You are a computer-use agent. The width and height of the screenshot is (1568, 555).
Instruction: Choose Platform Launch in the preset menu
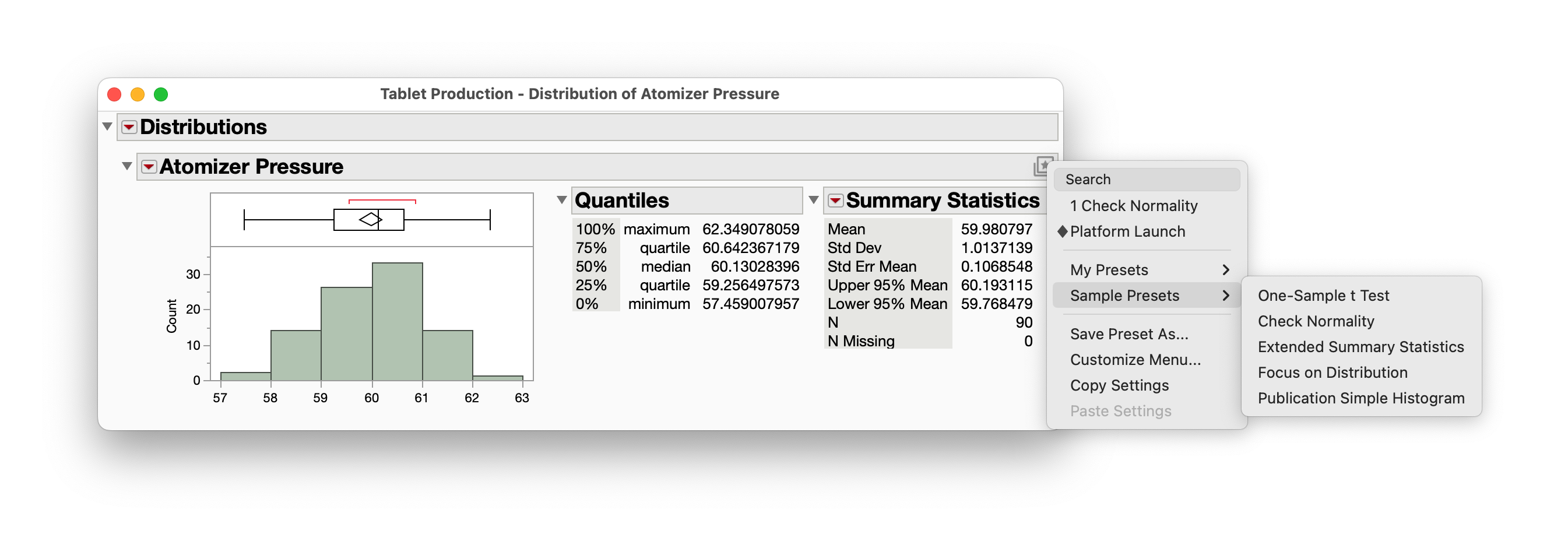1127,231
